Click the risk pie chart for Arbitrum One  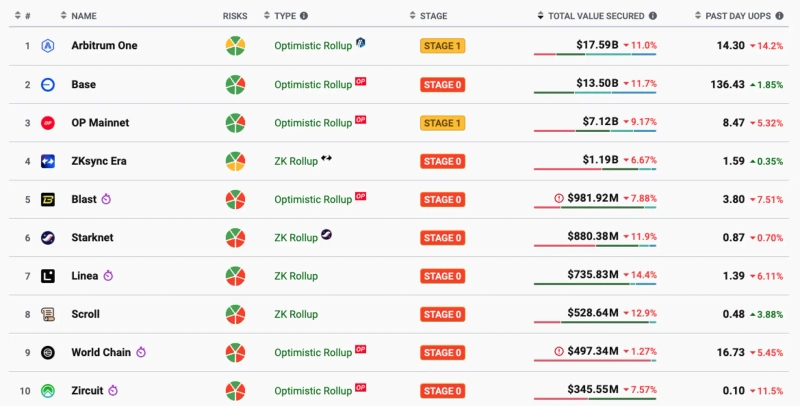pos(235,46)
